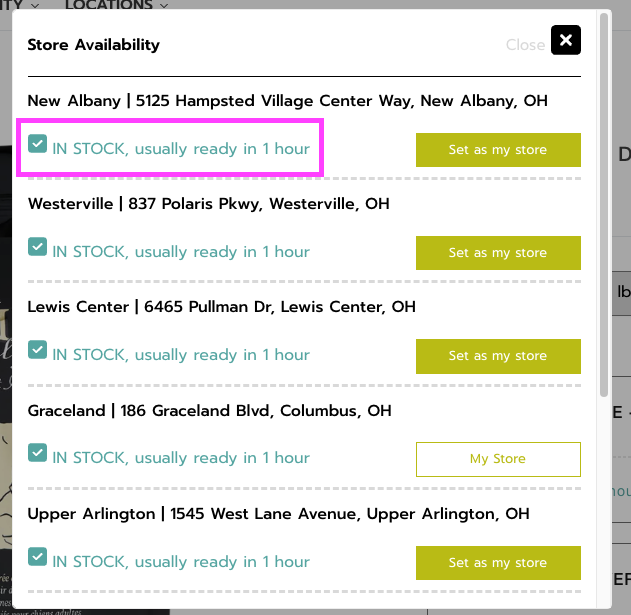The height and width of the screenshot is (615, 631).
Task: Click Graceland in-stock checkmark icon
Action: pos(37,454)
